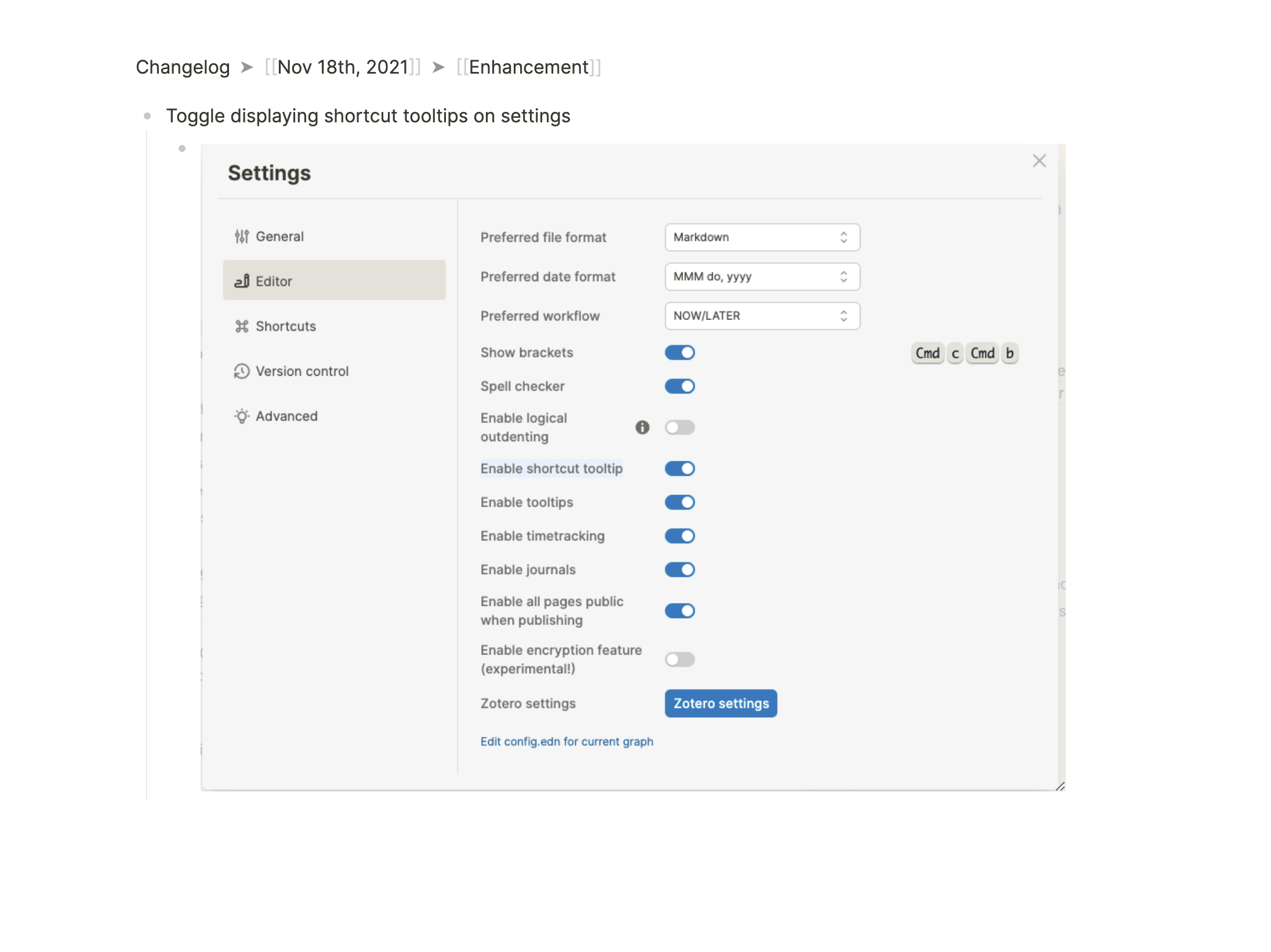
Task: Click the info icon next to logical outdenting
Action: [x=642, y=427]
